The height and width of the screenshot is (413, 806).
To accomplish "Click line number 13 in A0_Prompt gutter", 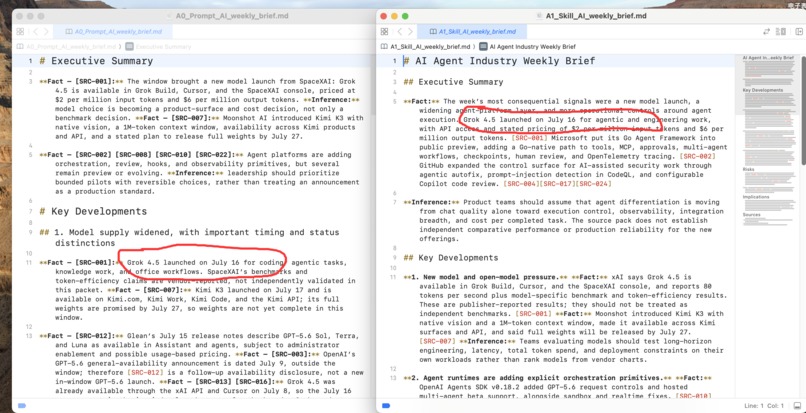I will [x=30, y=336].
